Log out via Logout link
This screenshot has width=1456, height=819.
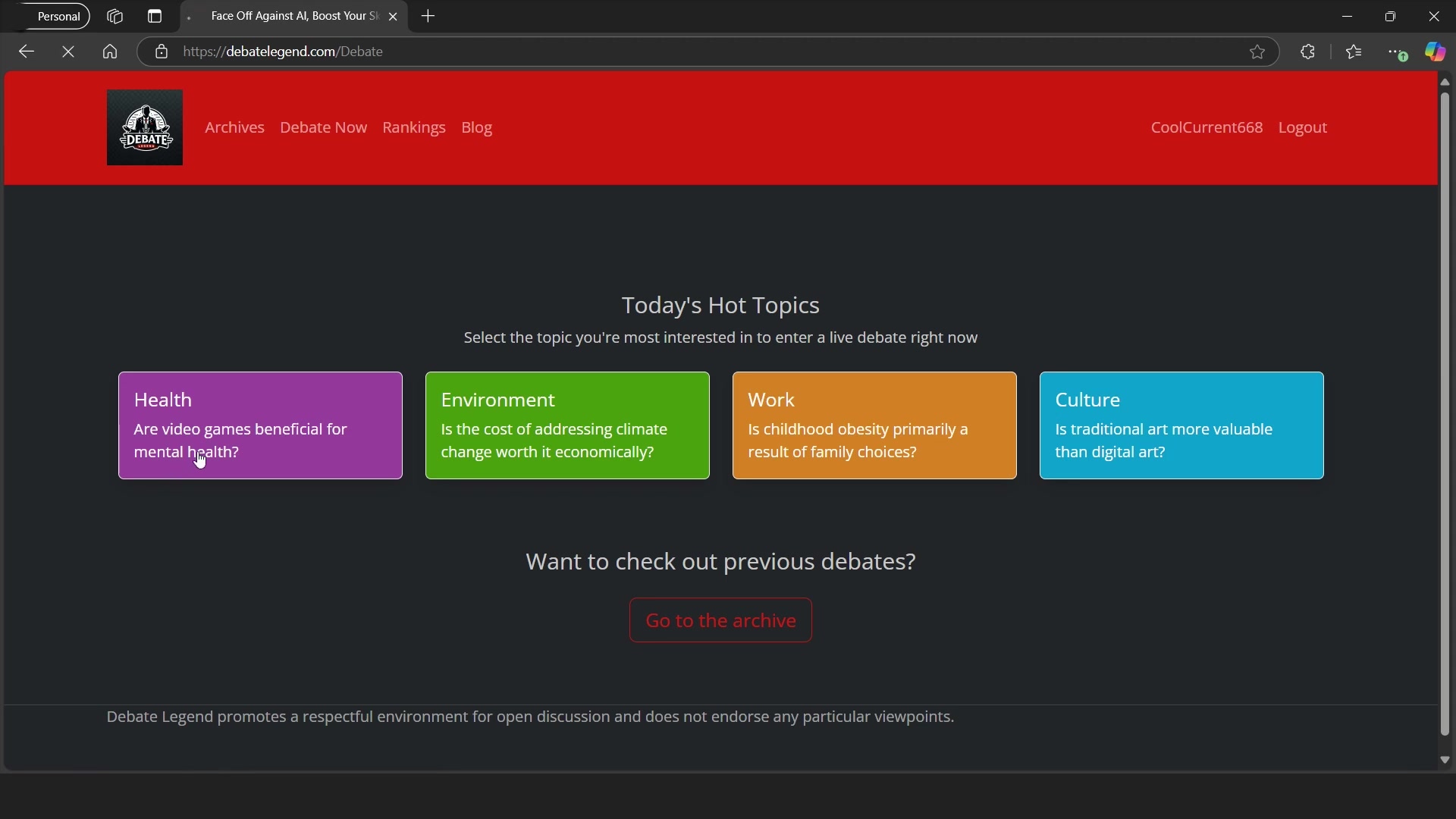click(x=1303, y=127)
